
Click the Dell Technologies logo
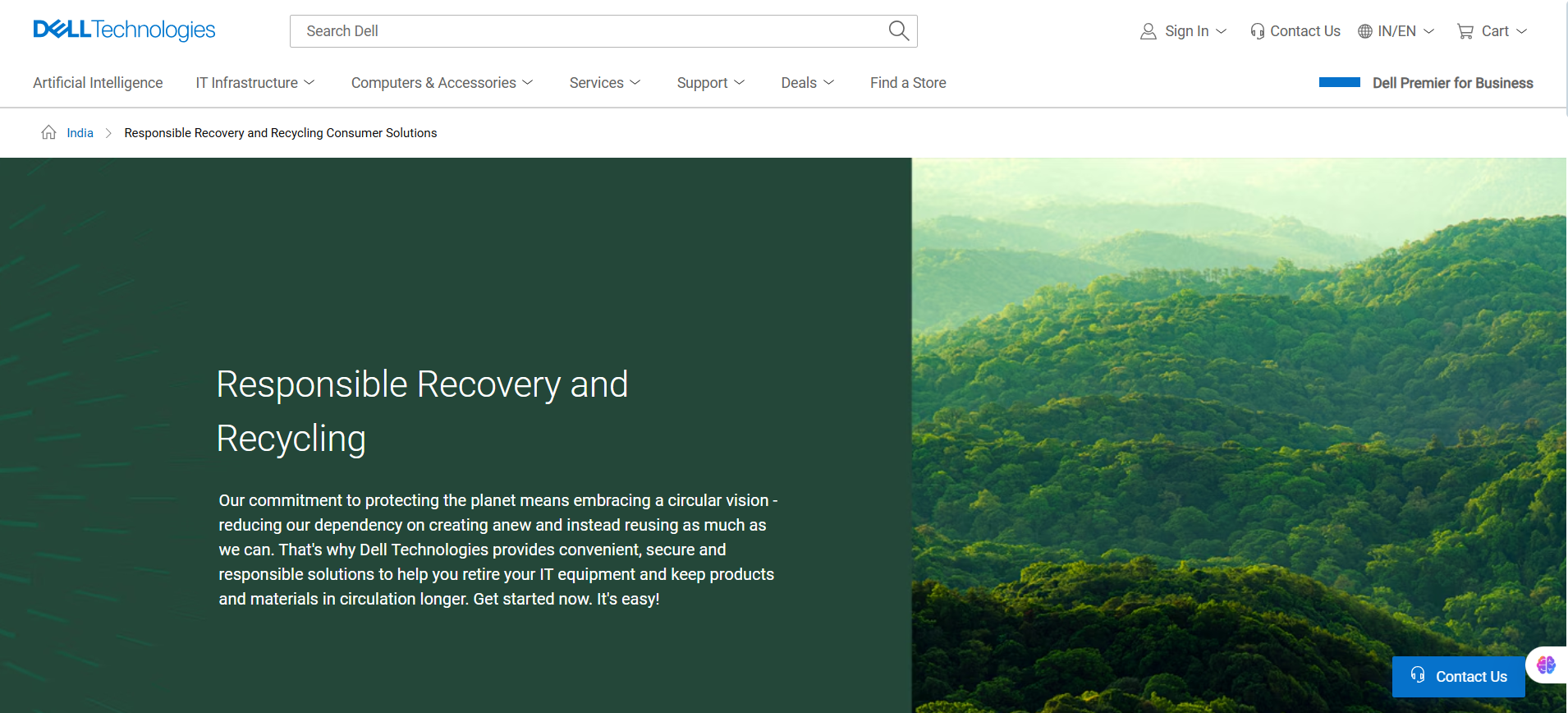(124, 30)
